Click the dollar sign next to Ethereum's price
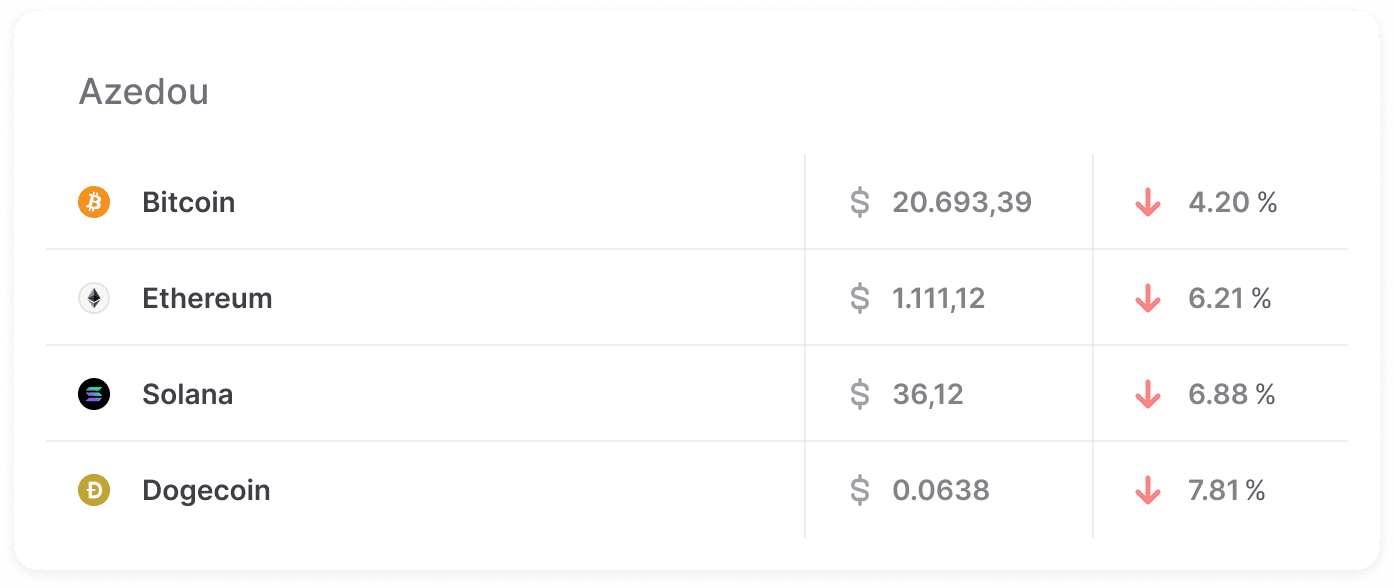The width and height of the screenshot is (1394, 588). (x=858, y=297)
